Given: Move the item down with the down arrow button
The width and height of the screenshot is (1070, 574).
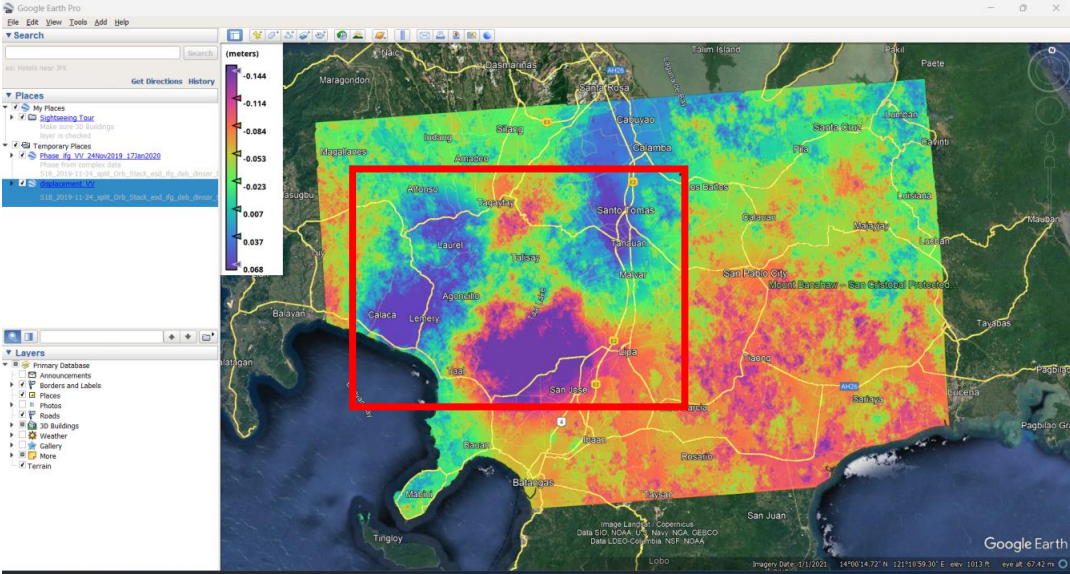Looking at the screenshot, I should pos(188,336).
